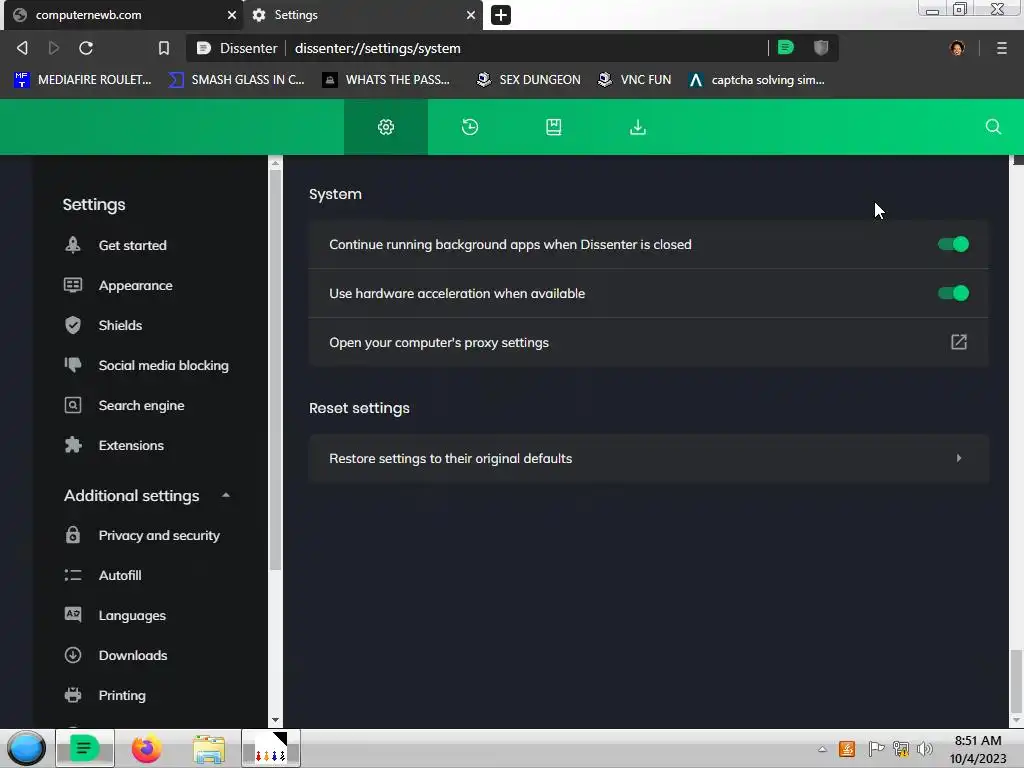
Task: Open the Downloads arrow icon in green toolbar
Action: 638,127
